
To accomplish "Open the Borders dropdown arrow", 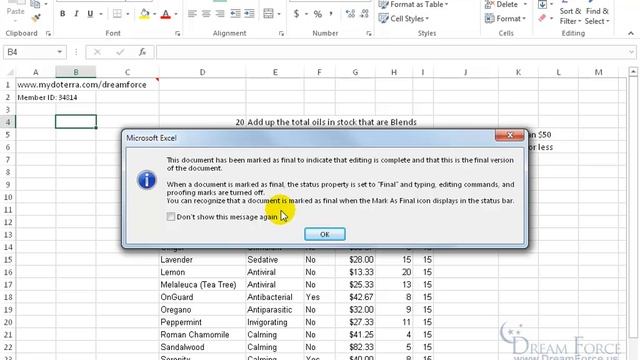I will (128, 14).
